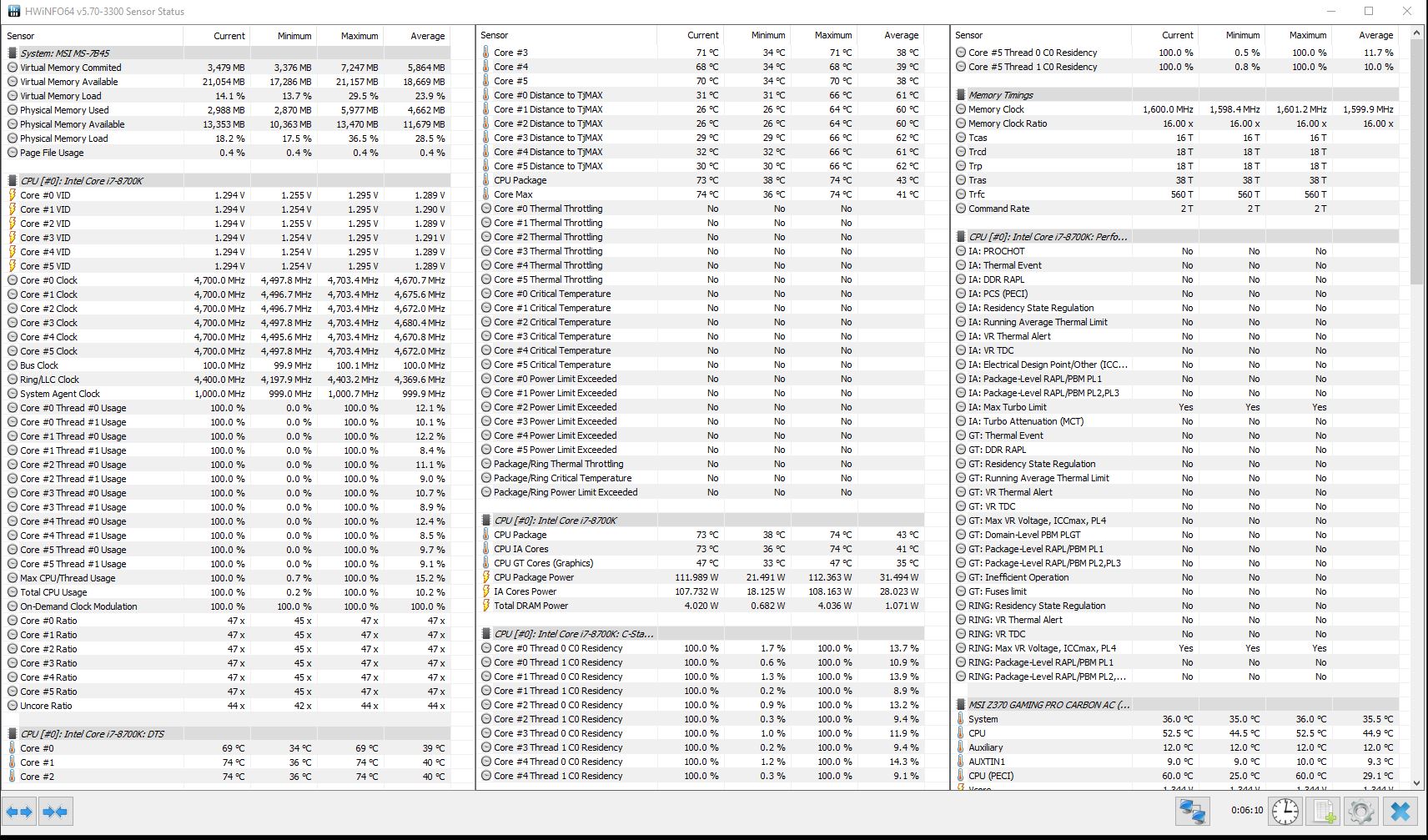Select the Physical Memory Load row
Screen dimensions: 1428x840
pos(227,138)
